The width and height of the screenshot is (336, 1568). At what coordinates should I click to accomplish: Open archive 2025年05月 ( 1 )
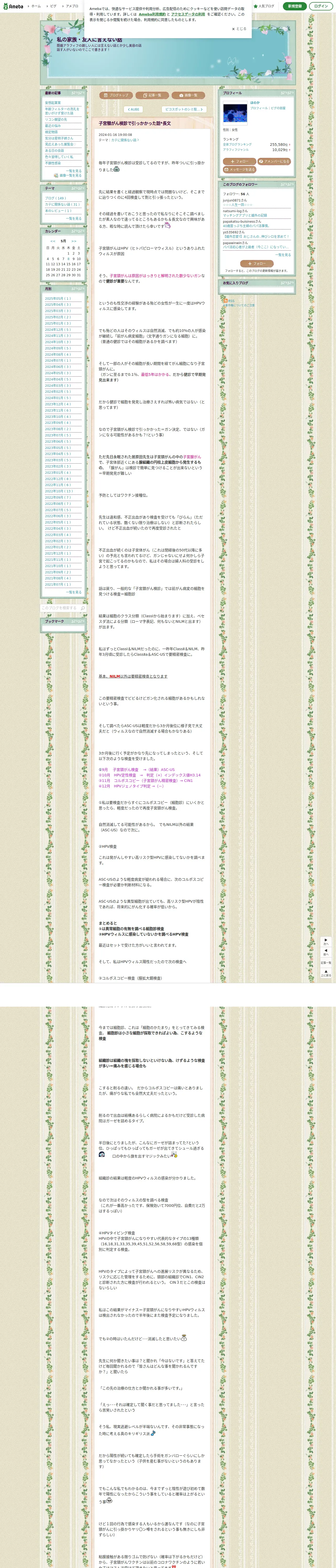click(x=57, y=299)
